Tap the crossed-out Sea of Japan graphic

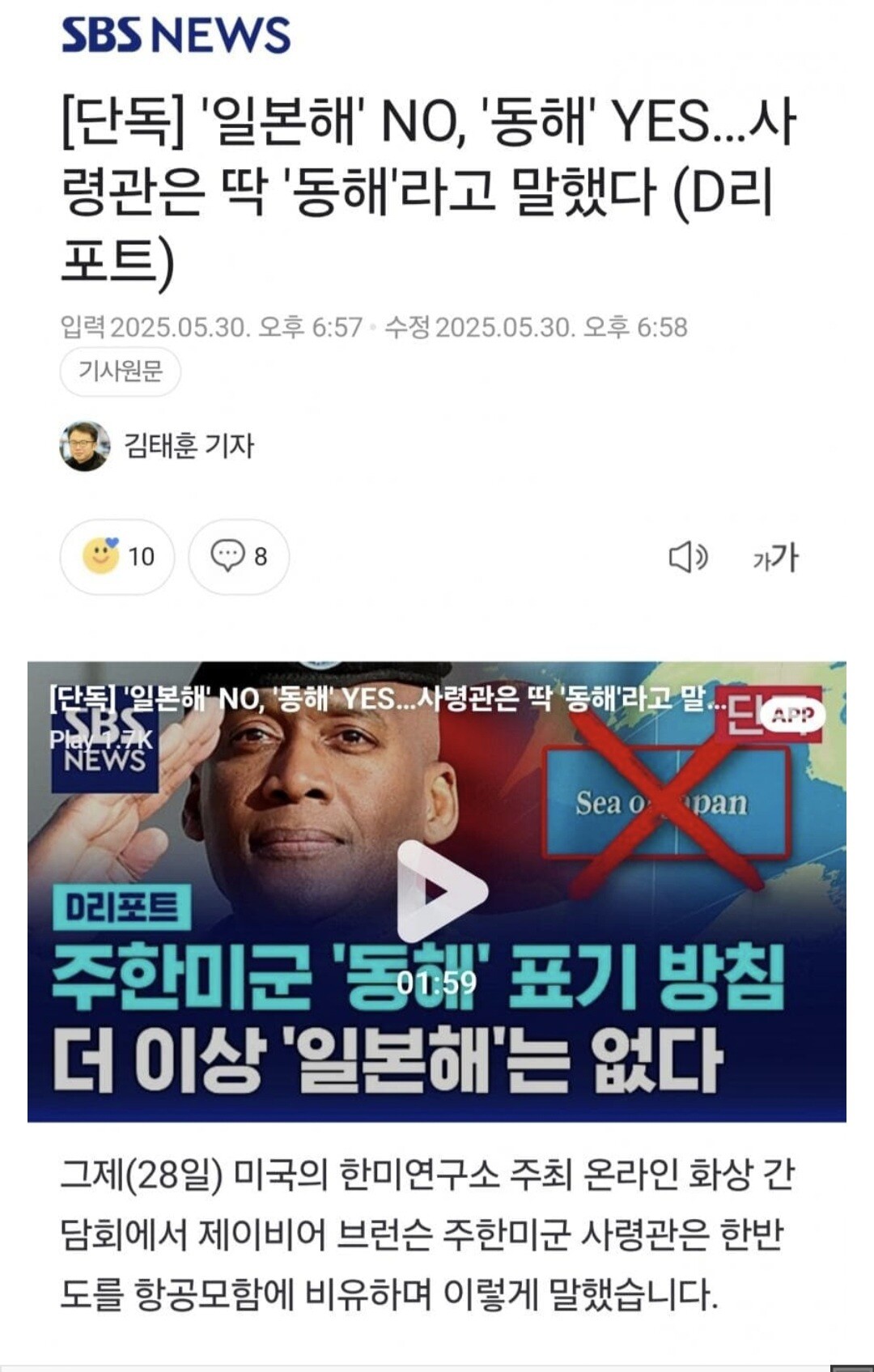coord(665,801)
